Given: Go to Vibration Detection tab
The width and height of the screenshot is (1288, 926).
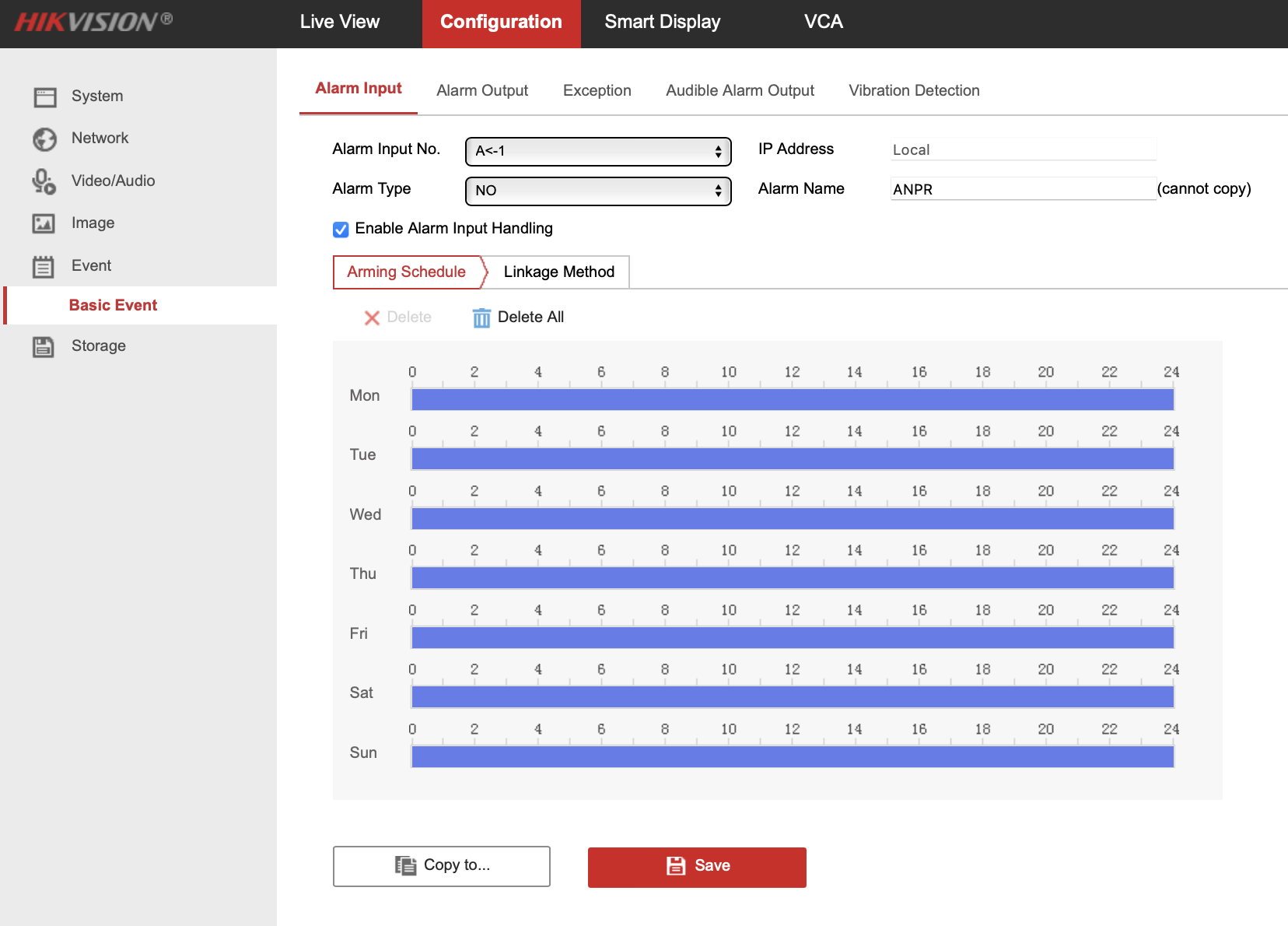Looking at the screenshot, I should [x=914, y=91].
